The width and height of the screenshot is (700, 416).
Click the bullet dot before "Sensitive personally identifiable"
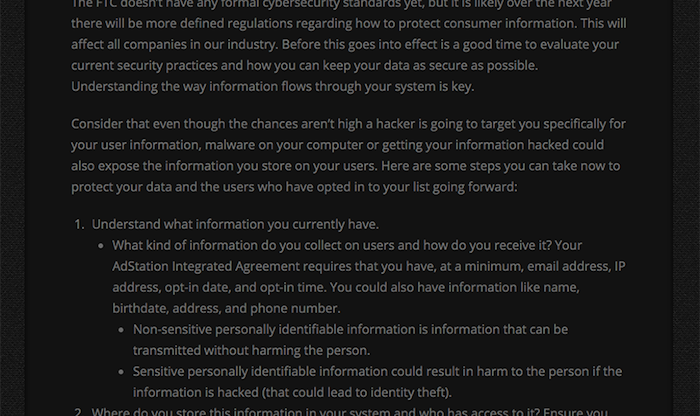tap(121, 372)
